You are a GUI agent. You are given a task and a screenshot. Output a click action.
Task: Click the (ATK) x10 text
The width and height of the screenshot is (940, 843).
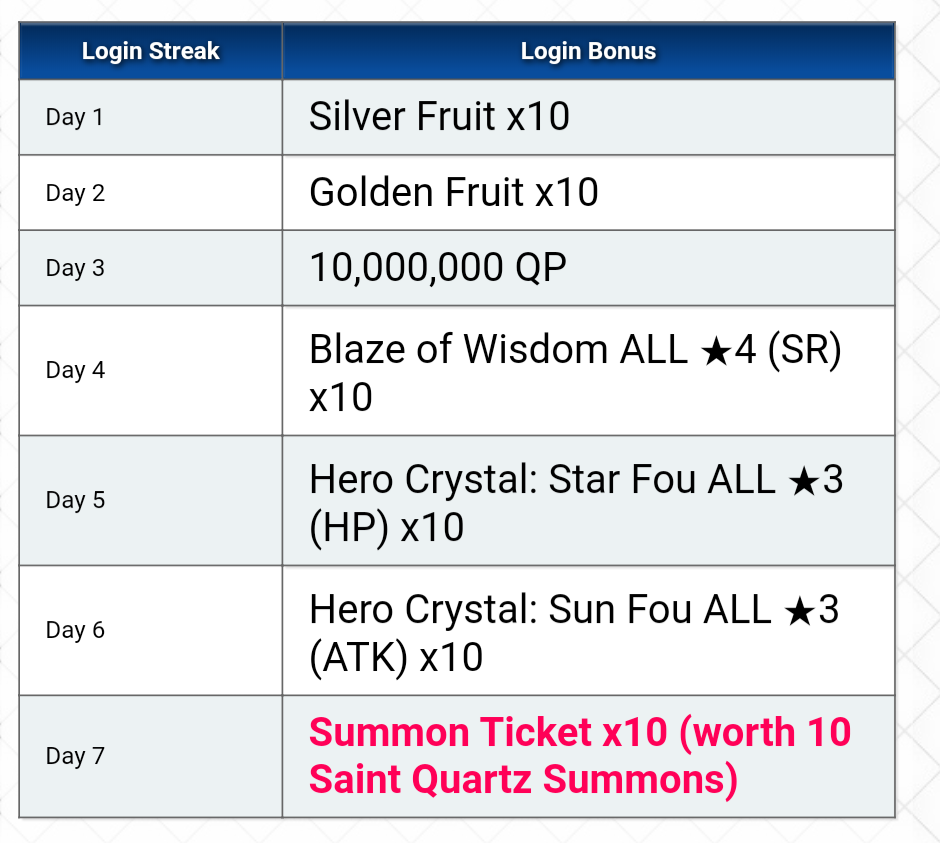(396, 657)
